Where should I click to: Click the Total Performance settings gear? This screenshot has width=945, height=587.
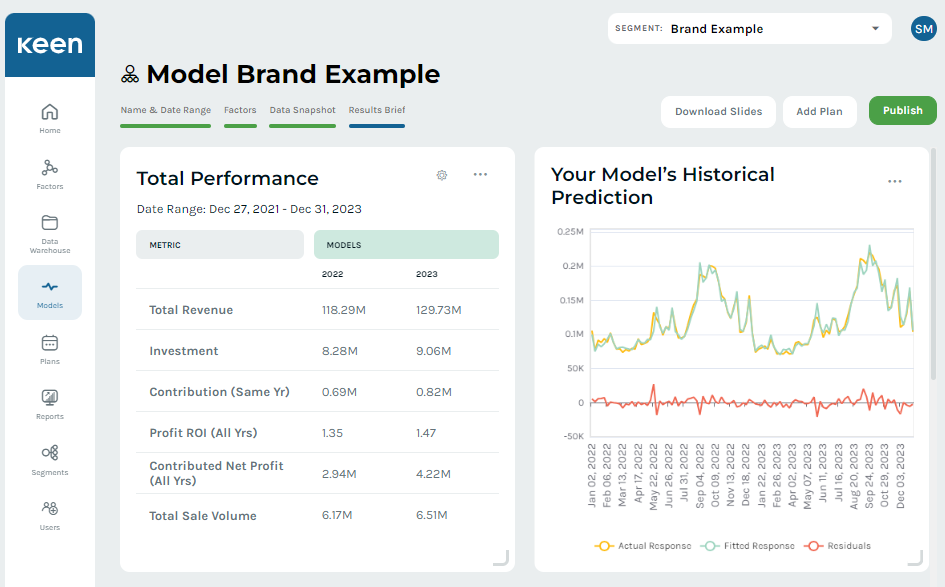coord(442,175)
